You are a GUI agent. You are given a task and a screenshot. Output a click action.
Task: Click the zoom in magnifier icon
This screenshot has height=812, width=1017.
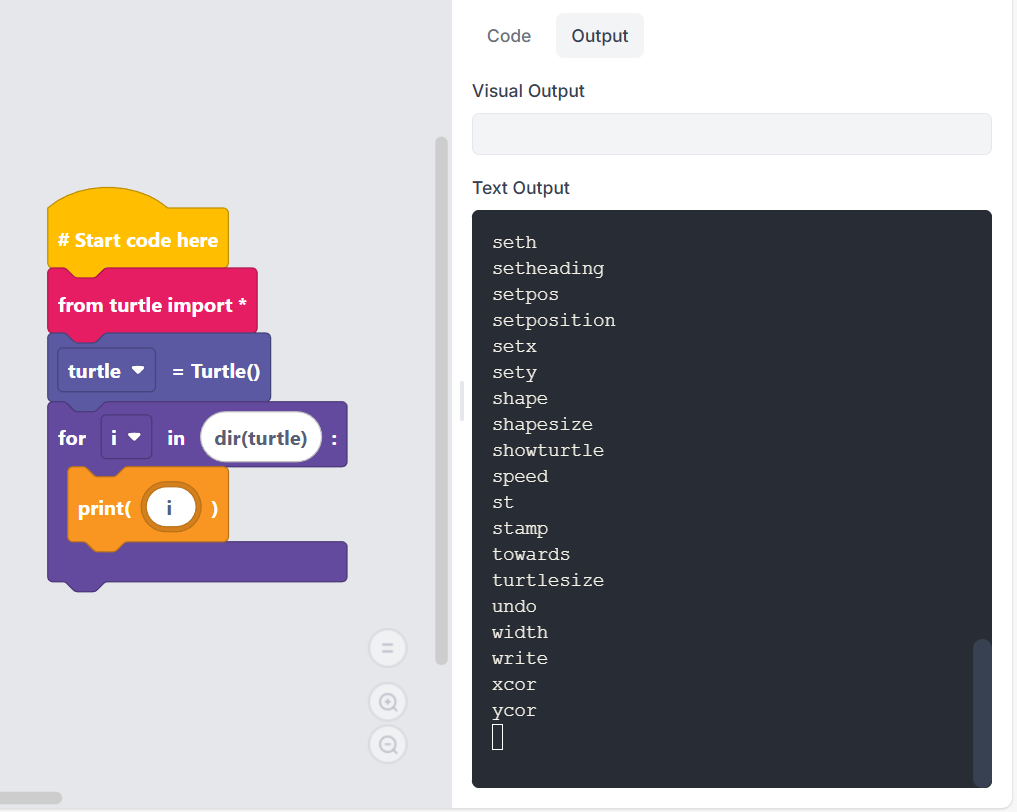click(388, 702)
